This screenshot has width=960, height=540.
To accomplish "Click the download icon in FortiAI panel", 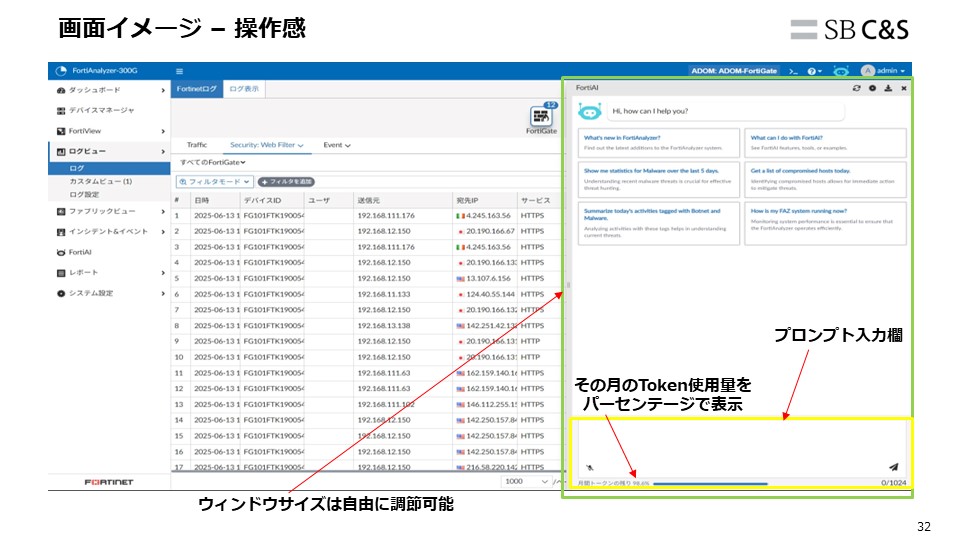I will [x=888, y=89].
